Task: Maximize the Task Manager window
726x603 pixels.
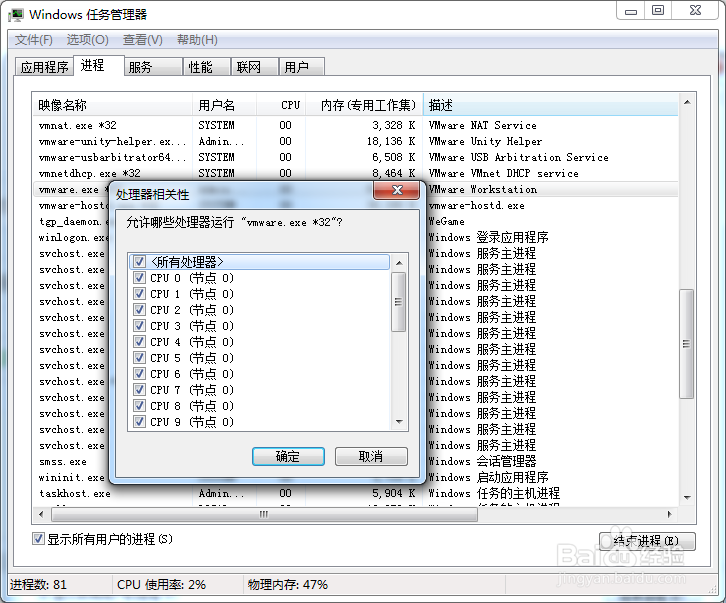Action: [658, 11]
